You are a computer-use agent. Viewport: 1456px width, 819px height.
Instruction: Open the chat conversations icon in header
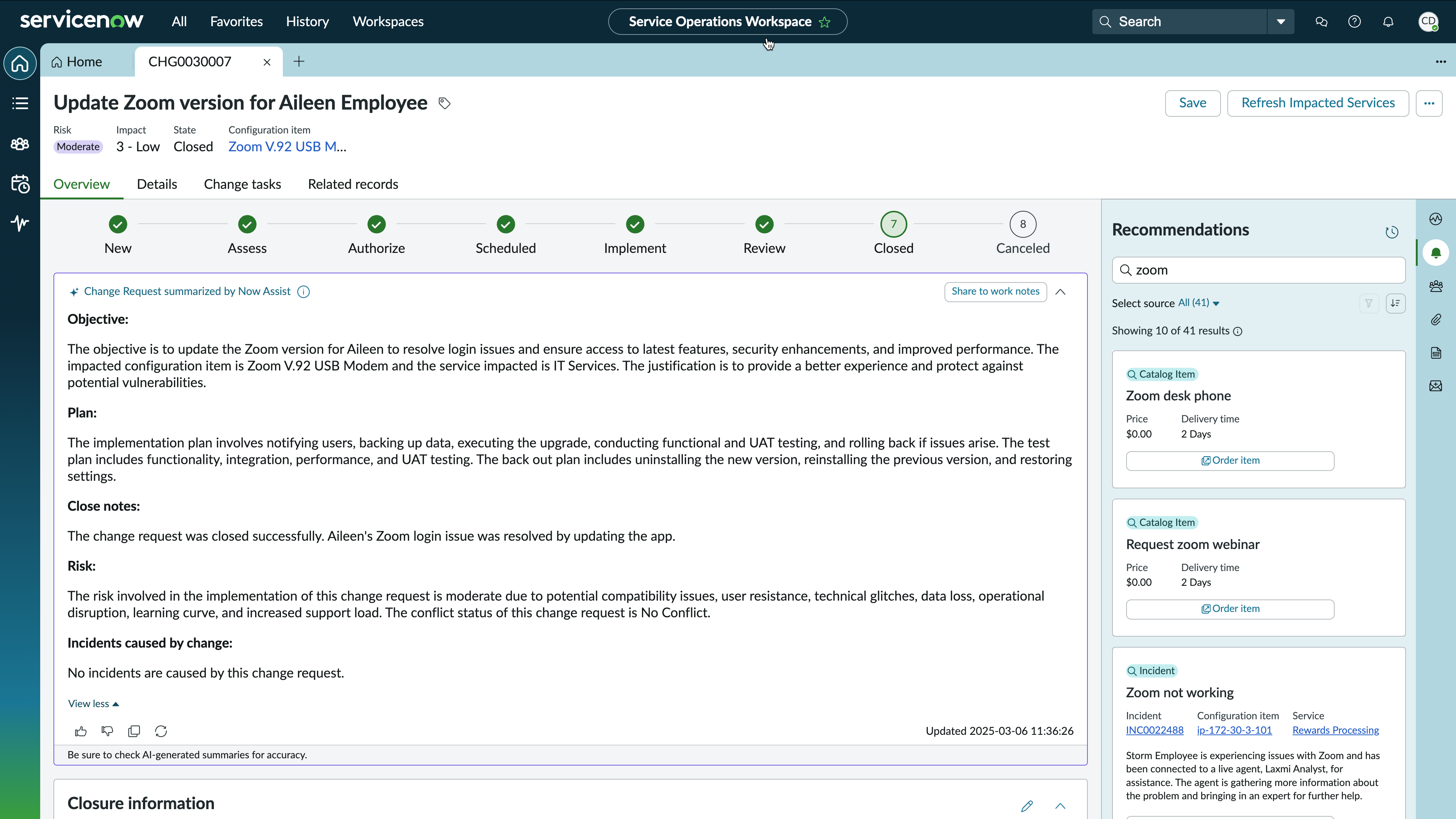pyautogui.click(x=1321, y=22)
